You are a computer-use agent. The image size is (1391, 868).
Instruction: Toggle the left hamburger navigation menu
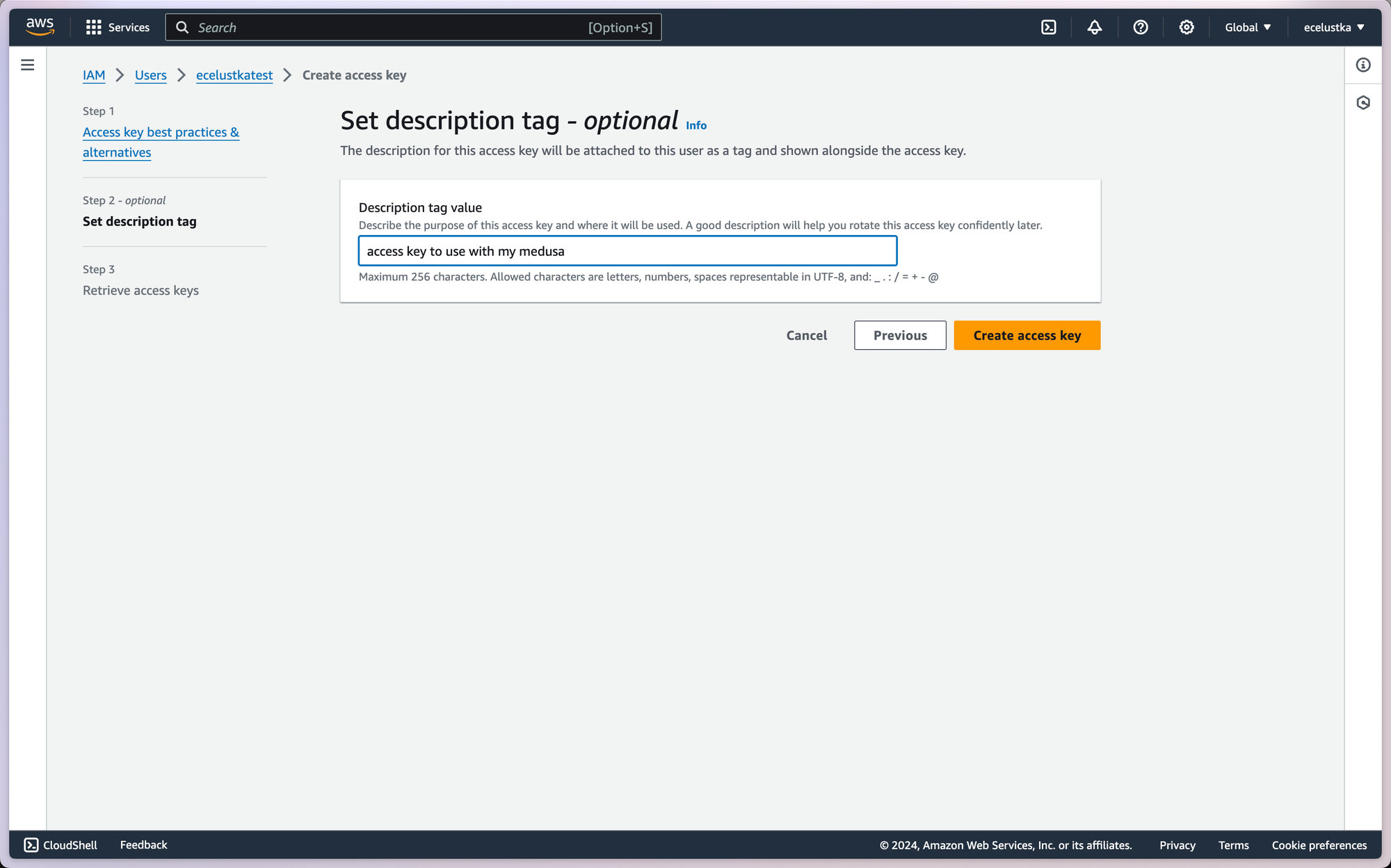[x=28, y=65]
